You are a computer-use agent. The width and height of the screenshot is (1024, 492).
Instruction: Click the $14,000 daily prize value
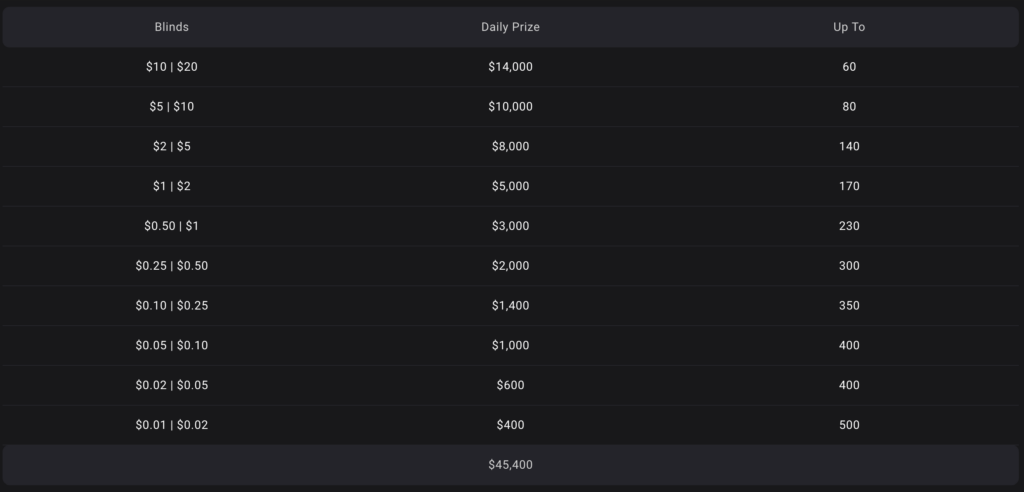point(511,67)
